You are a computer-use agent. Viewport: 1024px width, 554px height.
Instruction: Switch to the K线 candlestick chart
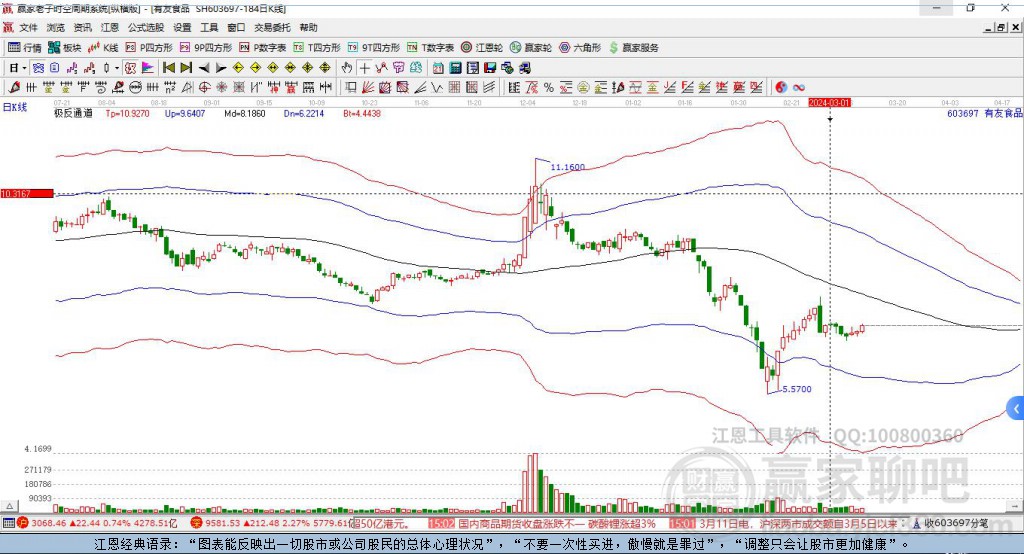pos(103,48)
